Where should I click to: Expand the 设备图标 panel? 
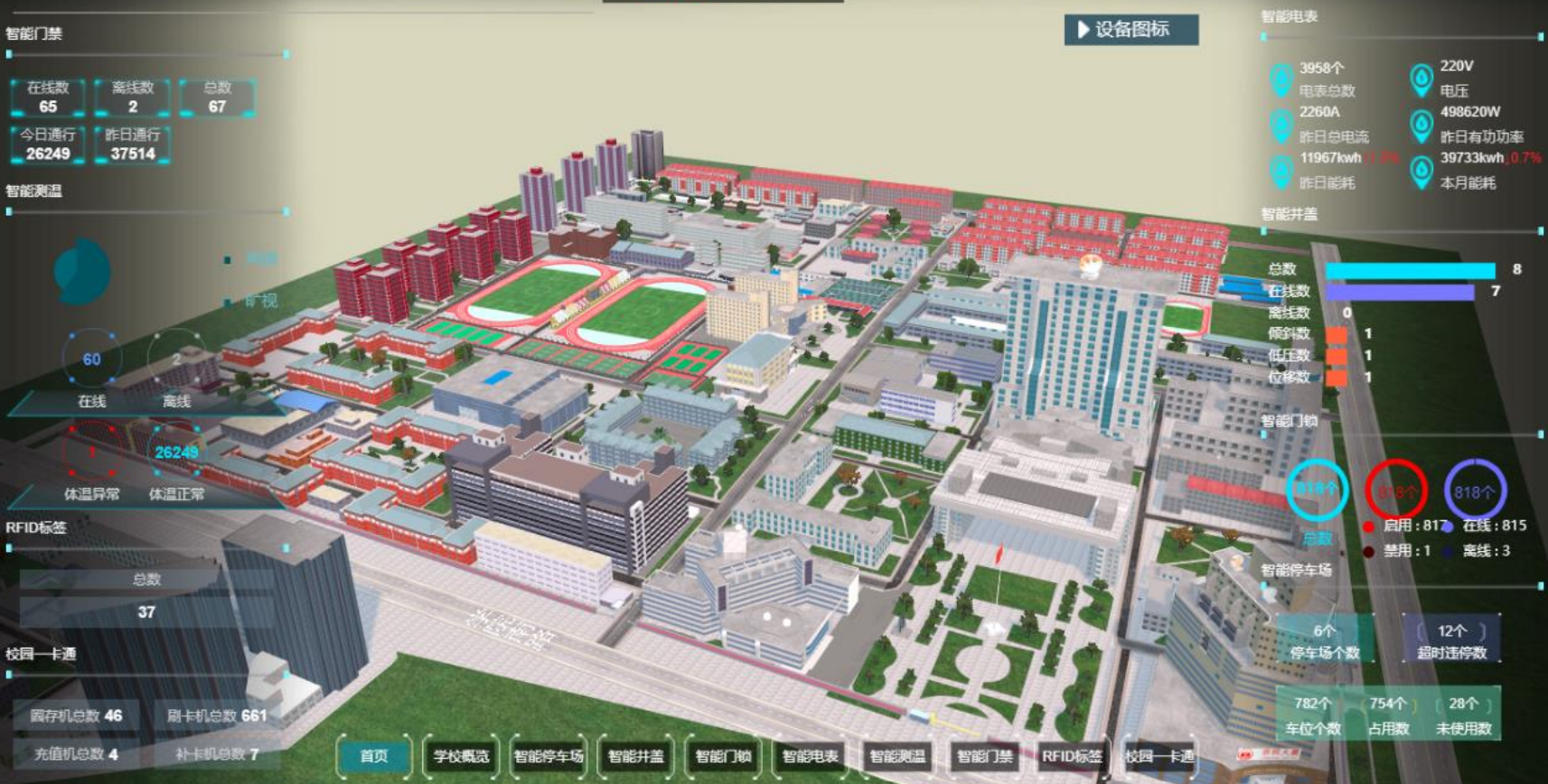coord(1131,30)
